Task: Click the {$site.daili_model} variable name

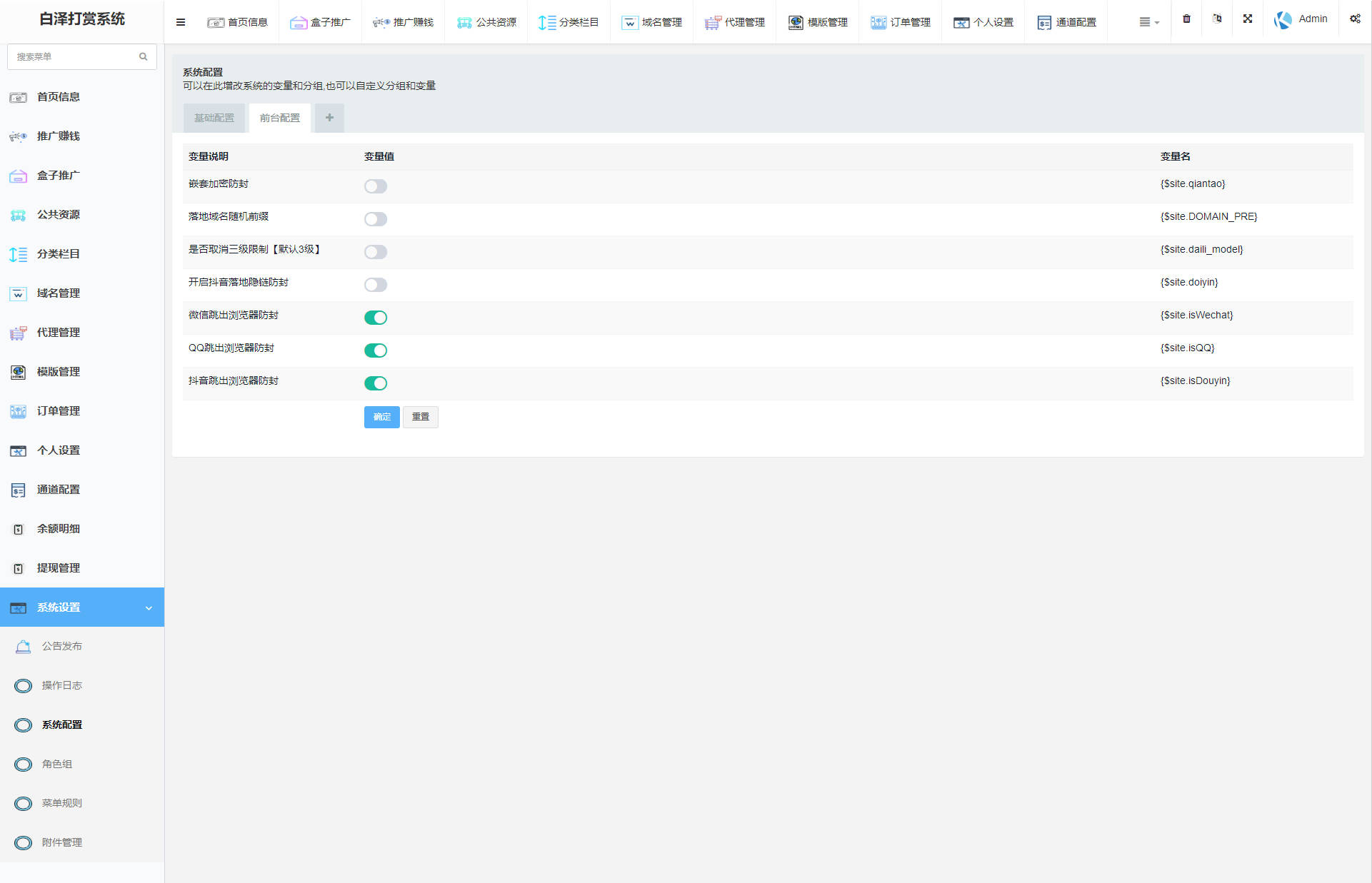Action: [1202, 250]
